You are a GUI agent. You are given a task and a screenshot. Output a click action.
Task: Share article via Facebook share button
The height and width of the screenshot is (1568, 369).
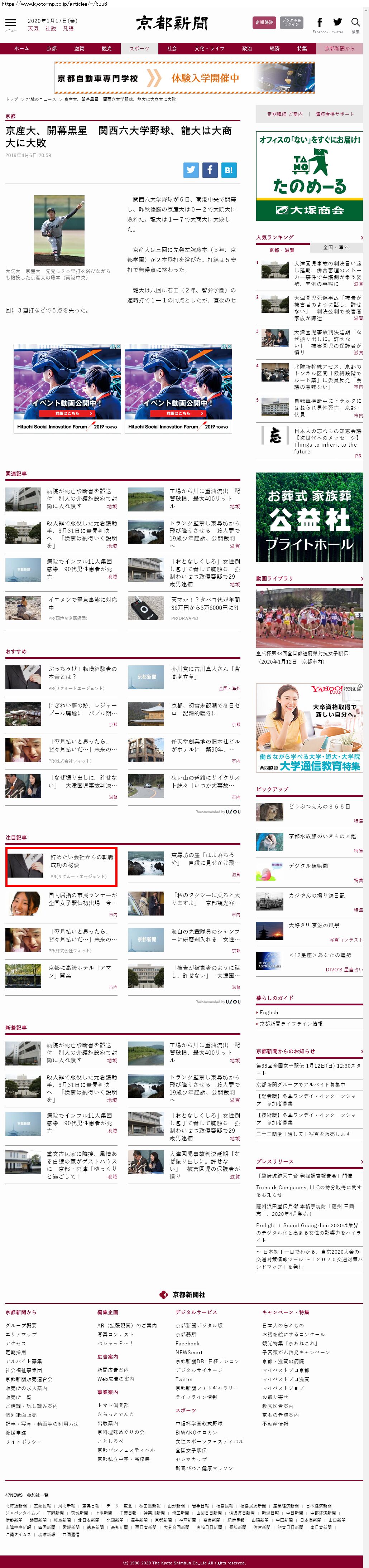pos(210,170)
